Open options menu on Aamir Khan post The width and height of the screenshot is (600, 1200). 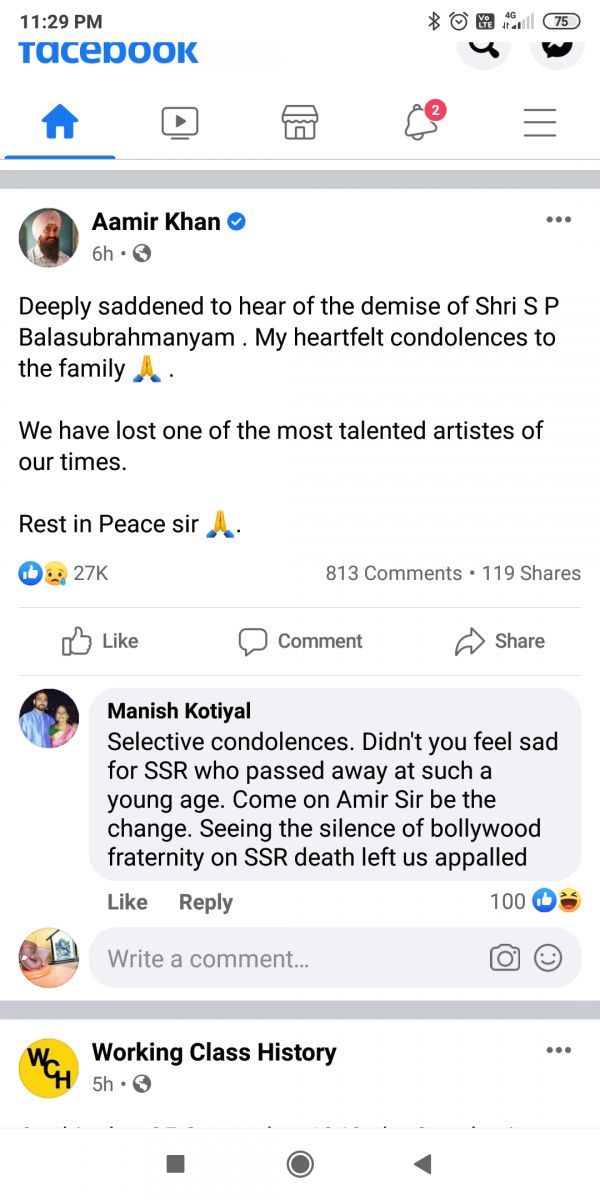(x=558, y=220)
